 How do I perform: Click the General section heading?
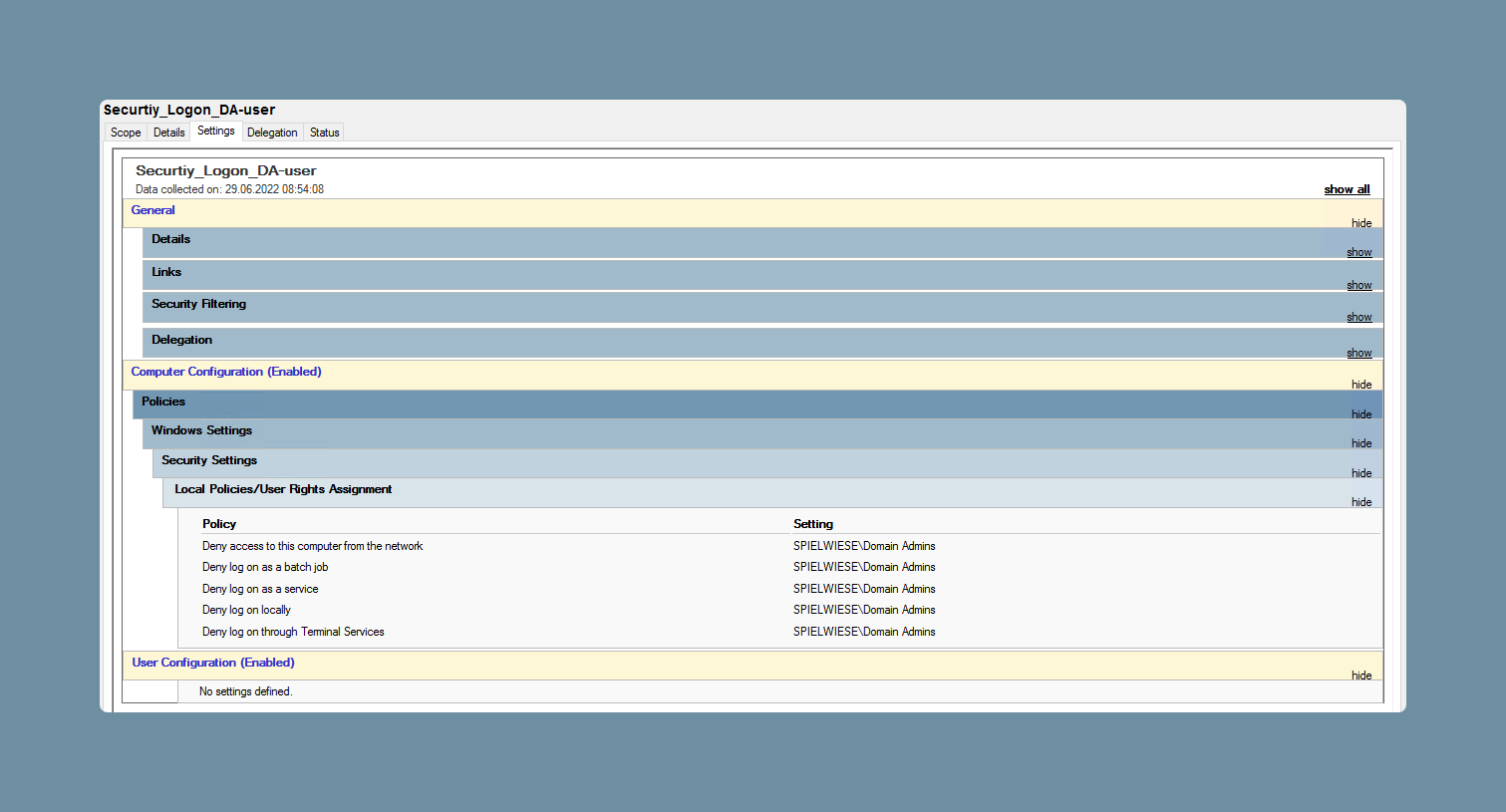[x=152, y=210]
